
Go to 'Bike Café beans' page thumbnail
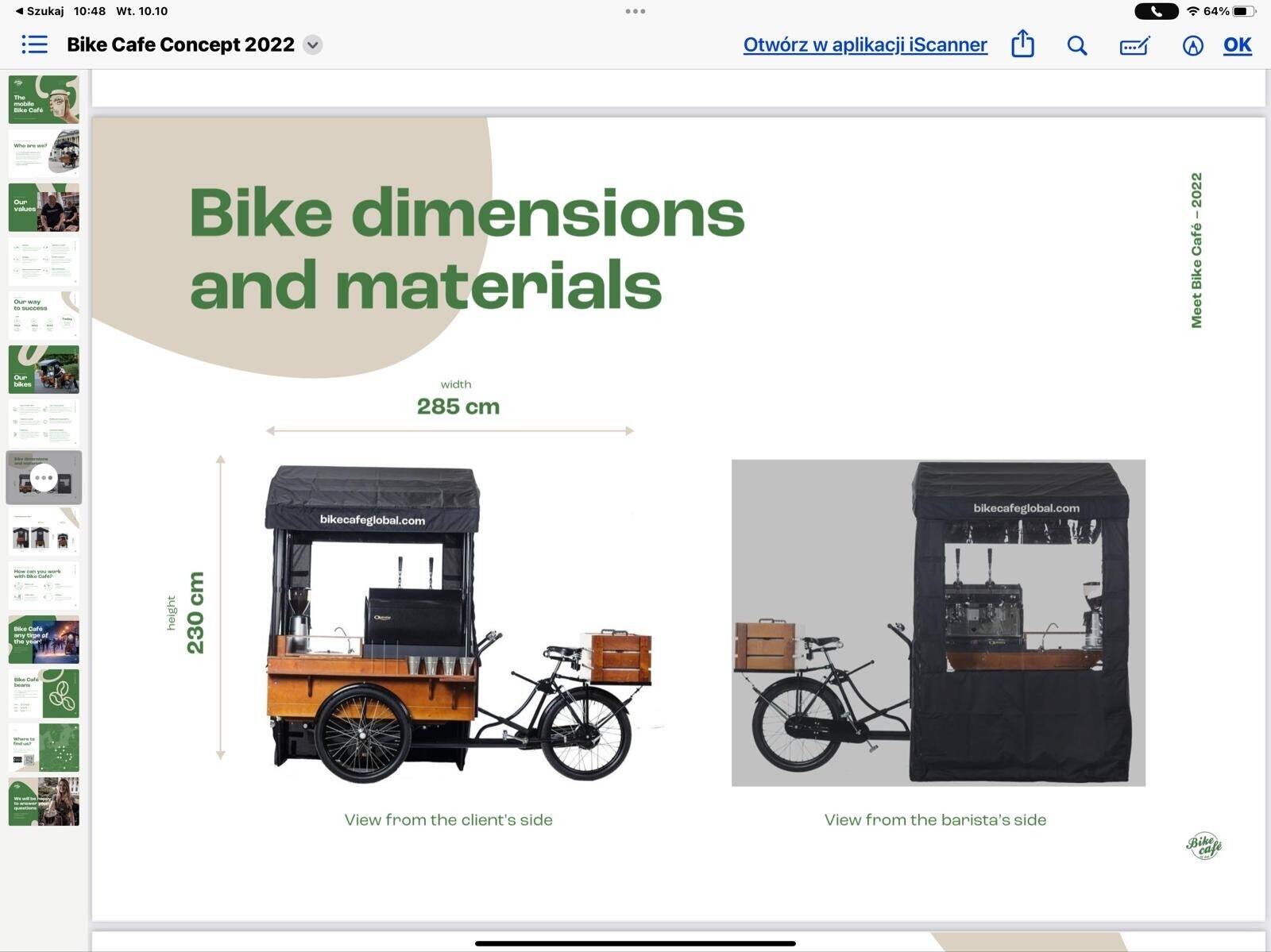tap(44, 693)
